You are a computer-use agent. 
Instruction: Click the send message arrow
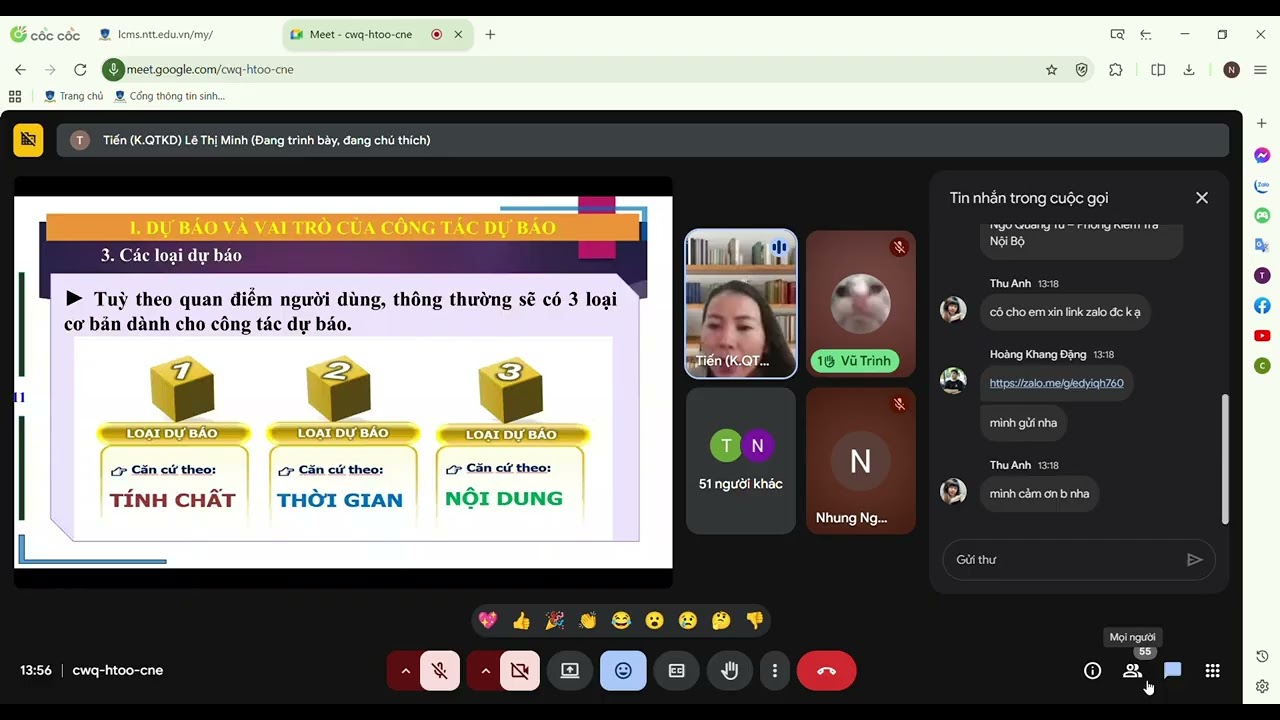(1195, 560)
